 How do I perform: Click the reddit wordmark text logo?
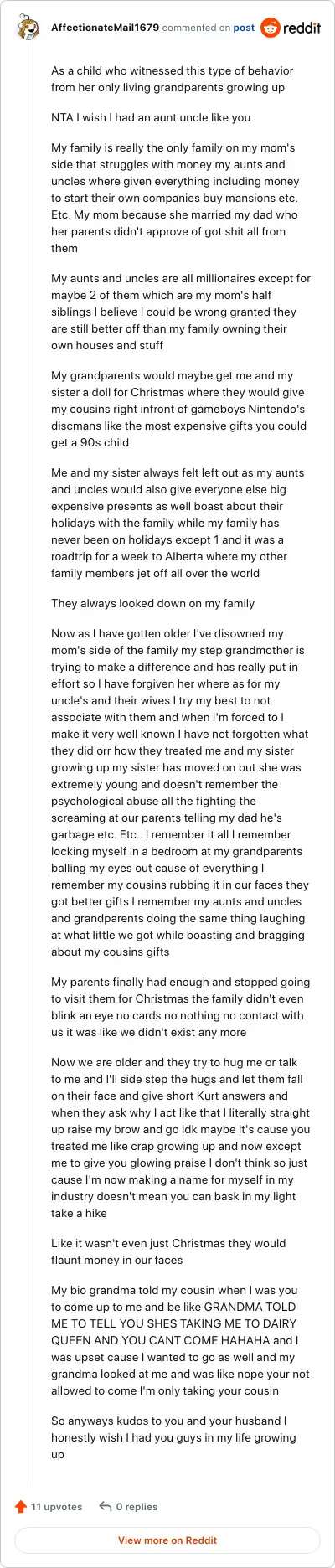tap(302, 28)
